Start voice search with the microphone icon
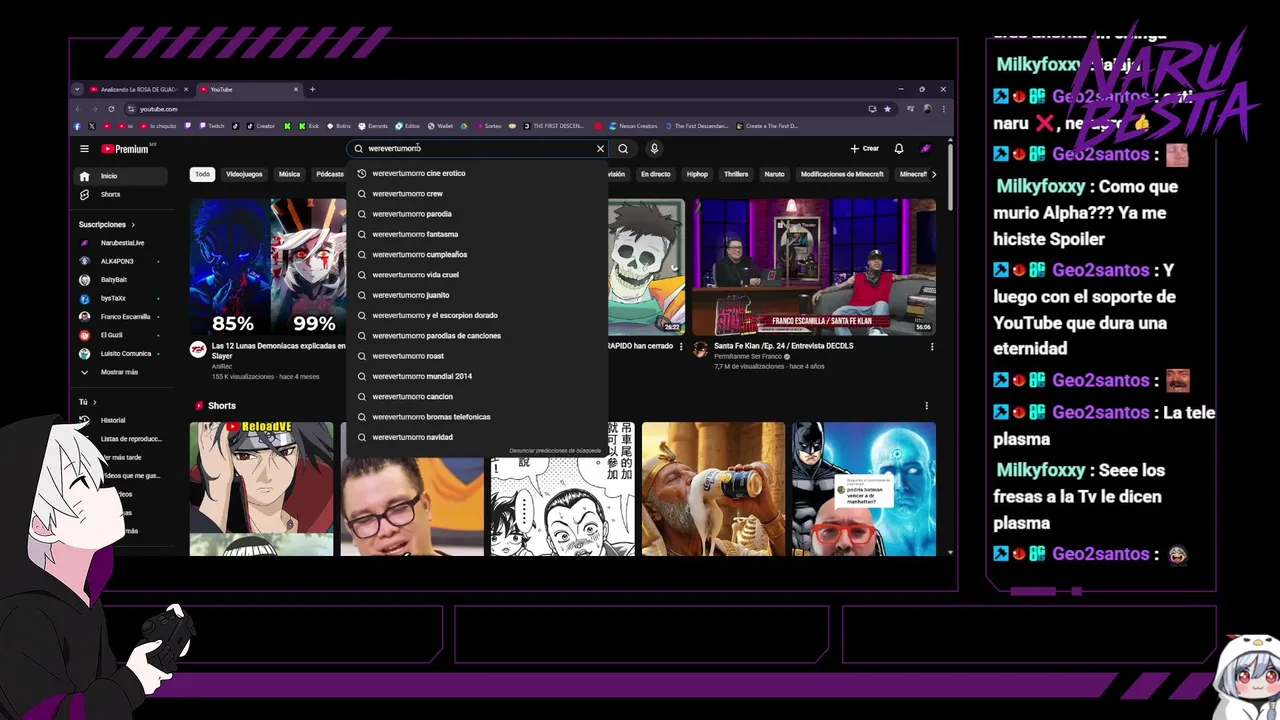Image resolution: width=1280 pixels, height=720 pixels. point(654,148)
